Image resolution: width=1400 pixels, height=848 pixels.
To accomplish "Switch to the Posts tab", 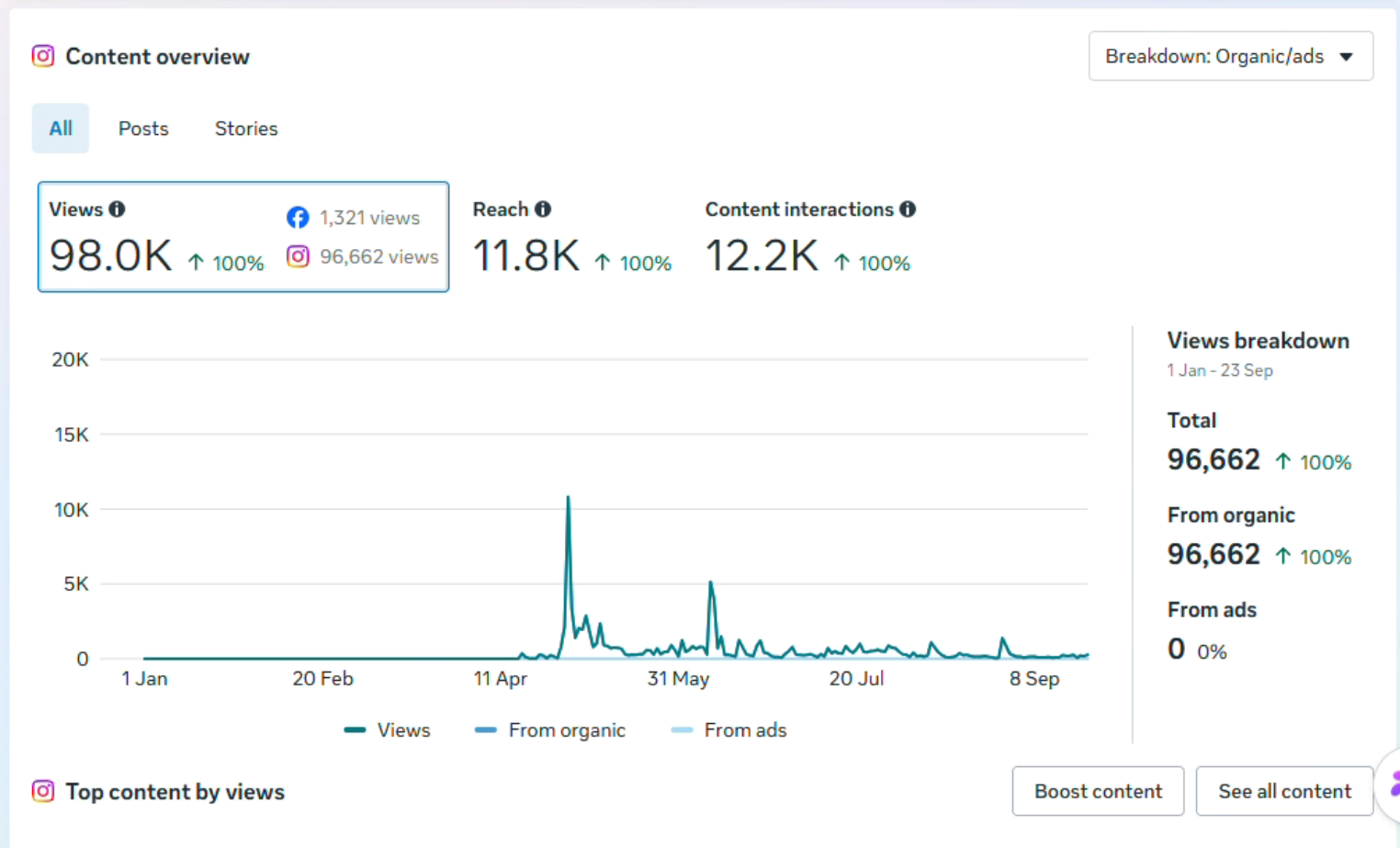I will click(143, 129).
